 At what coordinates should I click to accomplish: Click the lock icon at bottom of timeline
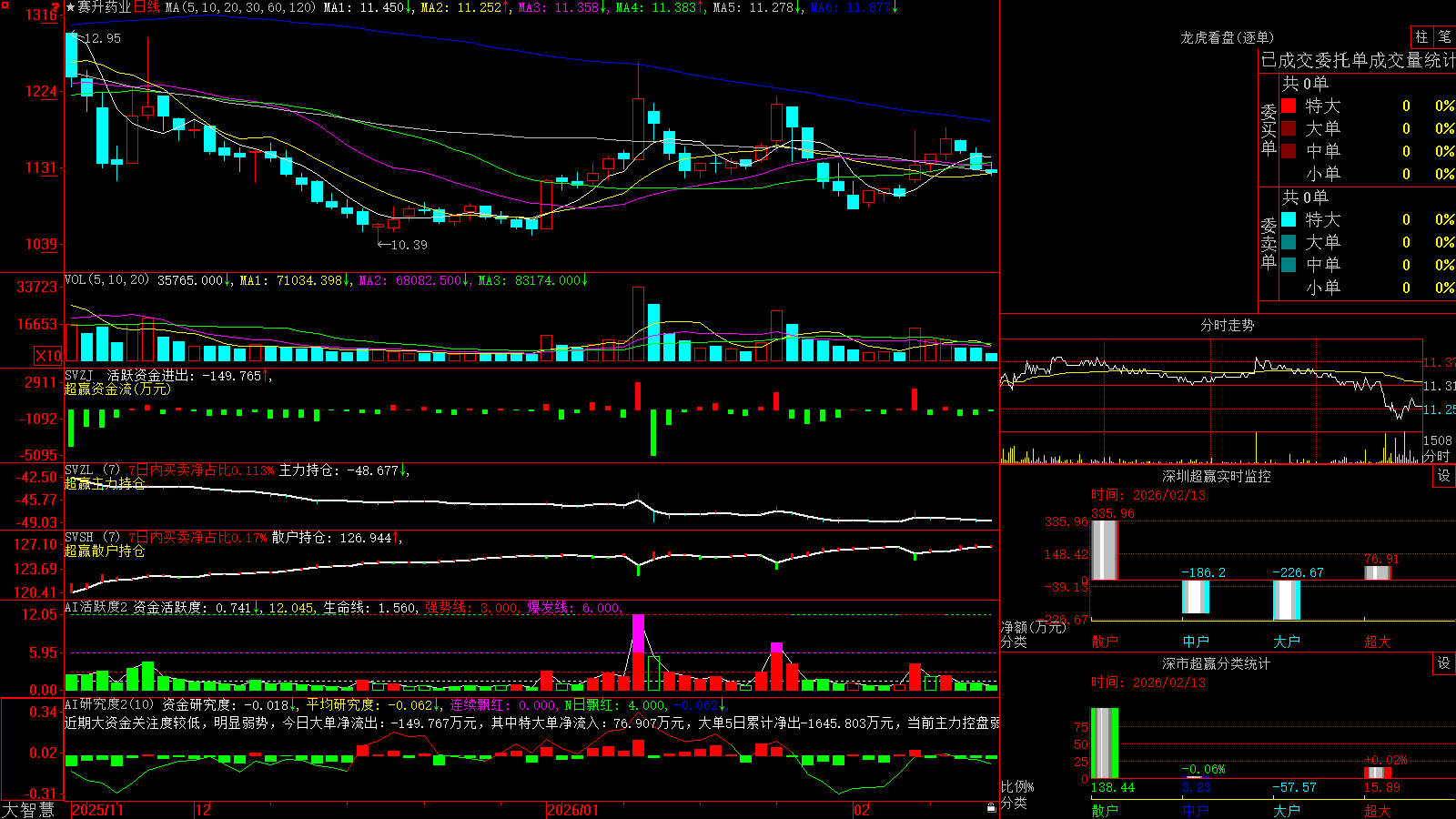(992, 808)
